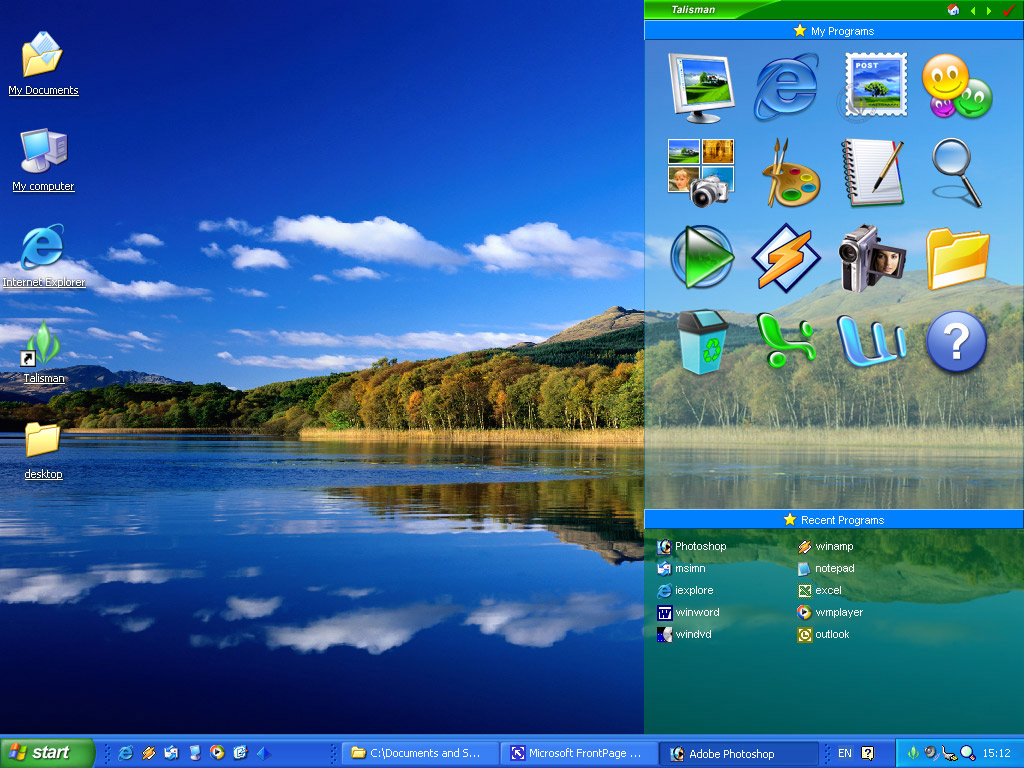Open the EN language indicator
This screenshot has width=1024, height=768.
(845, 753)
